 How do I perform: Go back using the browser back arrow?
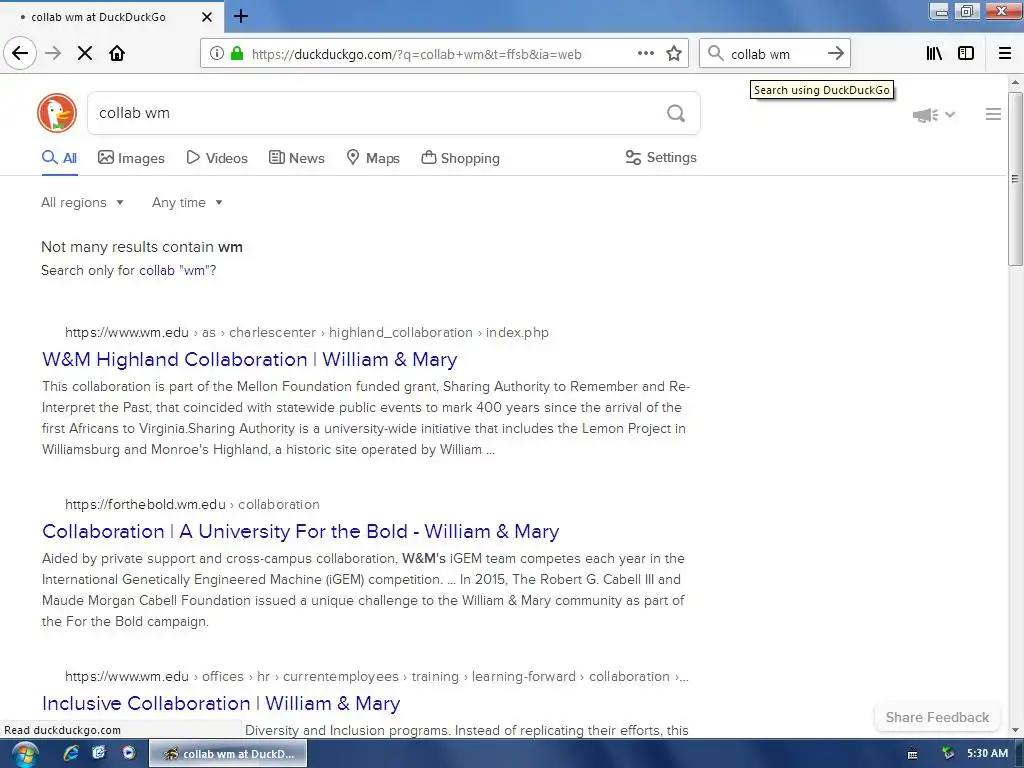pyautogui.click(x=20, y=53)
